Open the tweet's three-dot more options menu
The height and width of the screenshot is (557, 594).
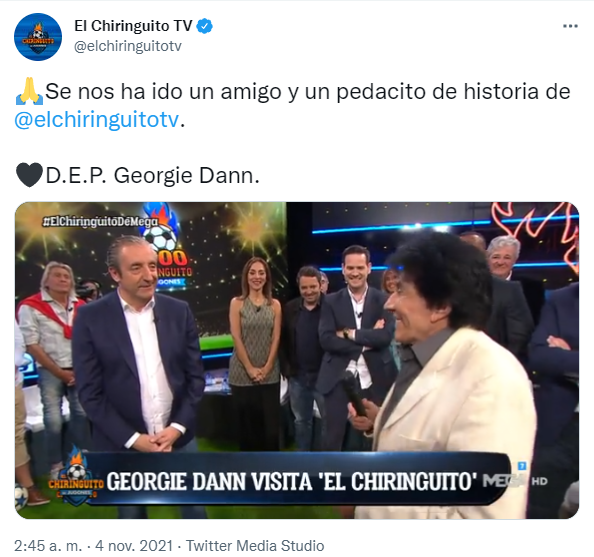pyautogui.click(x=570, y=26)
